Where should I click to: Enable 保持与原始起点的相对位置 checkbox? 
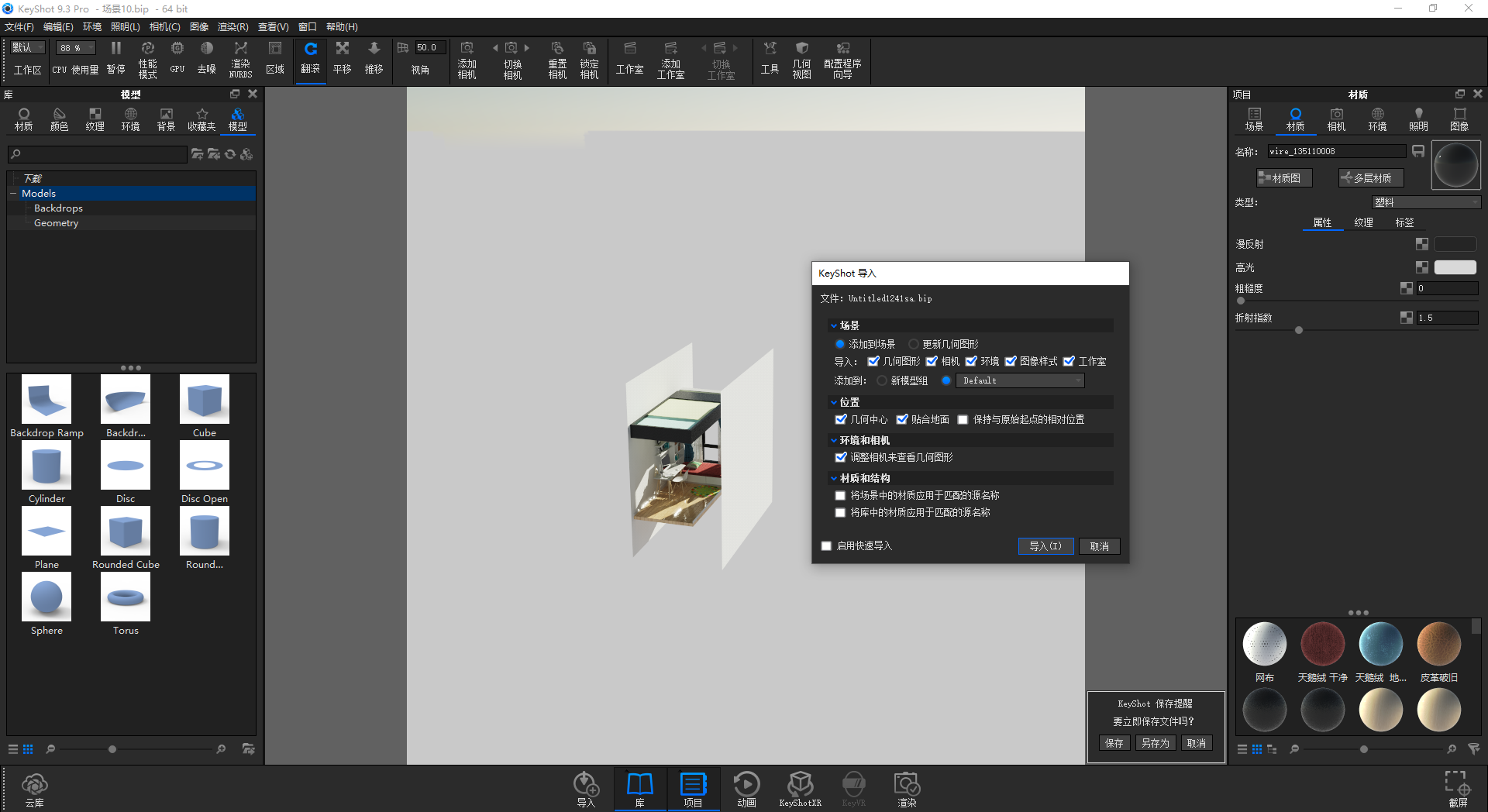tap(963, 419)
